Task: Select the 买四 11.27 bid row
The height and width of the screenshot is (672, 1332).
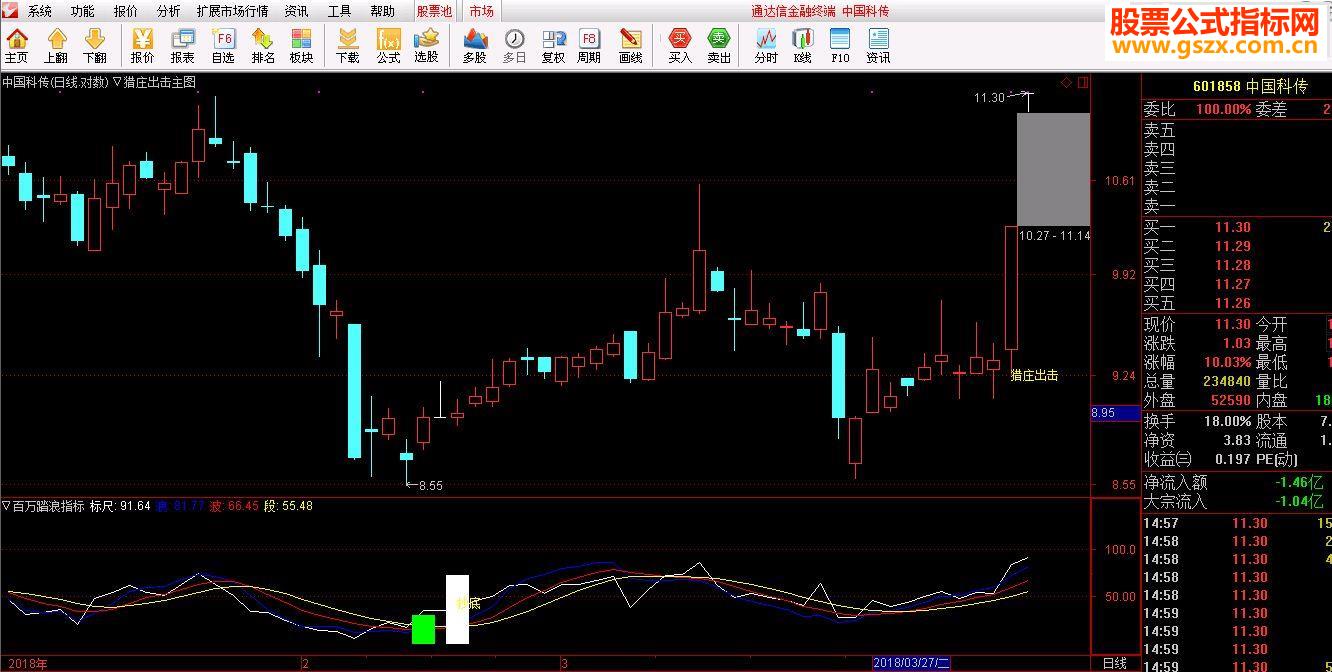Action: coord(1237,284)
